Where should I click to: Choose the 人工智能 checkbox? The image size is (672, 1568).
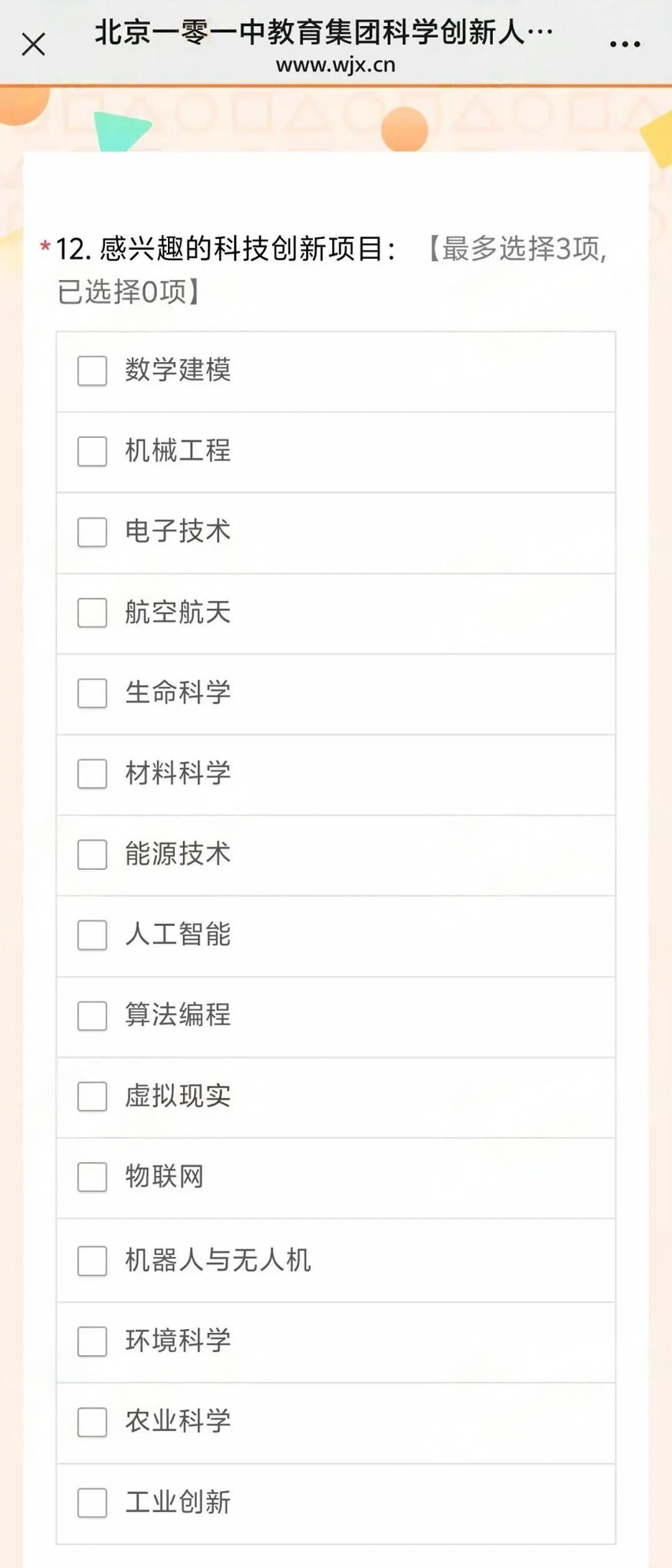tap(92, 935)
